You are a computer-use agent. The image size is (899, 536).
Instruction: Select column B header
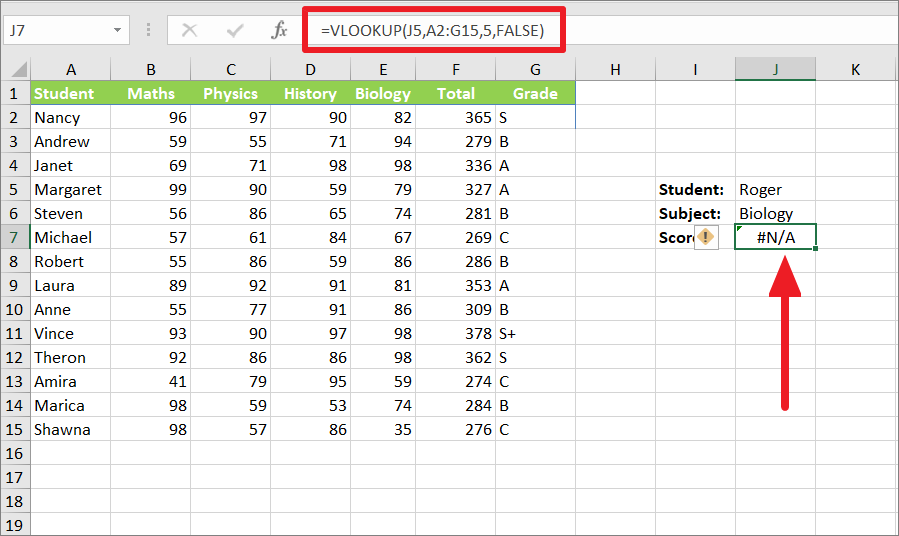[151, 69]
